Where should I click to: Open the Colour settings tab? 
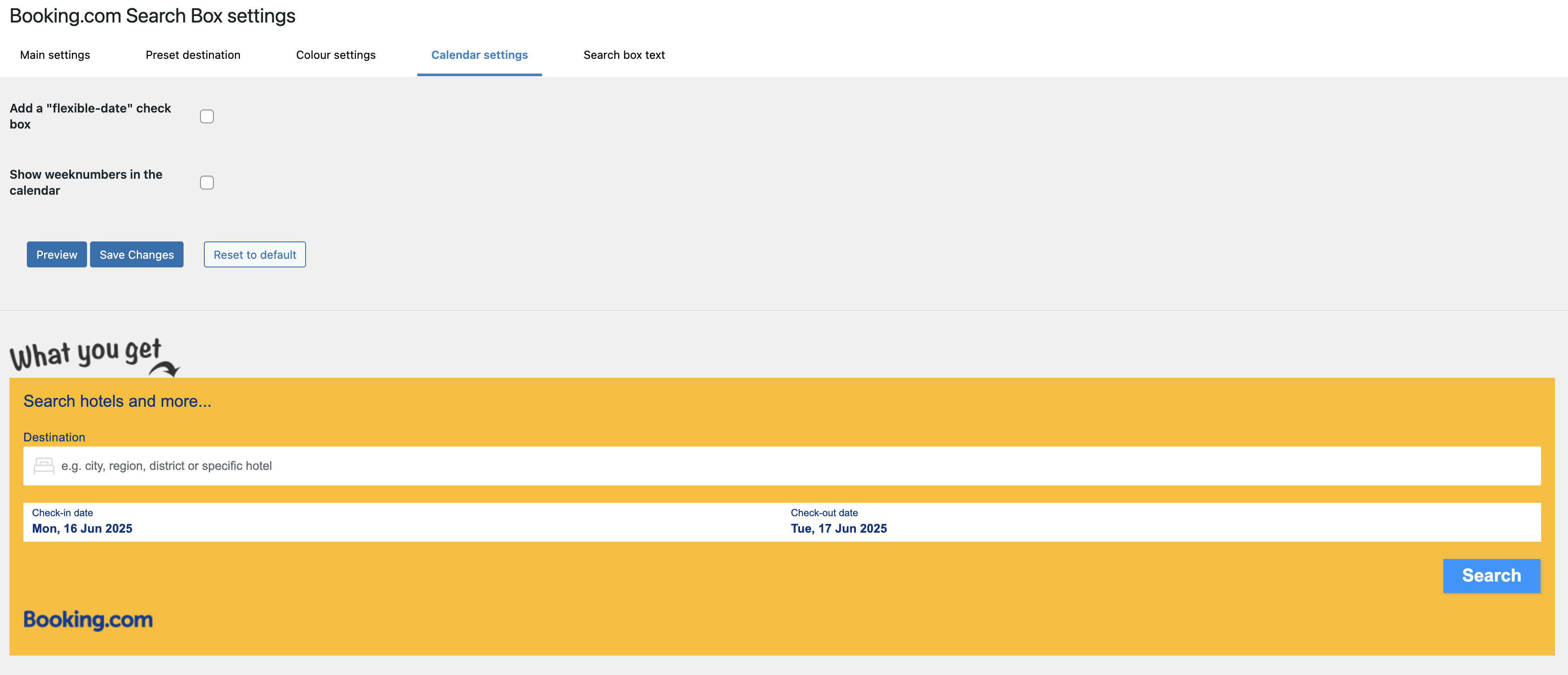tap(336, 55)
